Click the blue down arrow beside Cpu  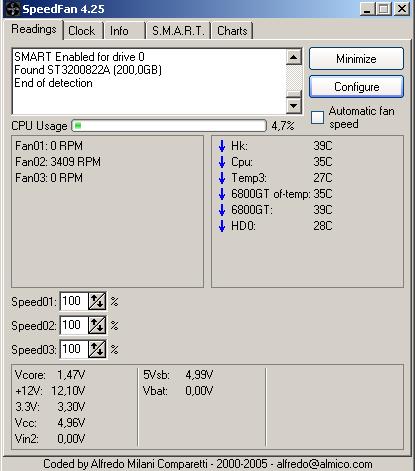222,162
